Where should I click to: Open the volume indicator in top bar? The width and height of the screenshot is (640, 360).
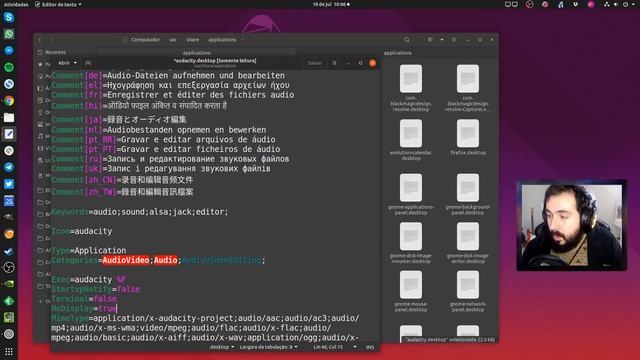click(616, 4)
